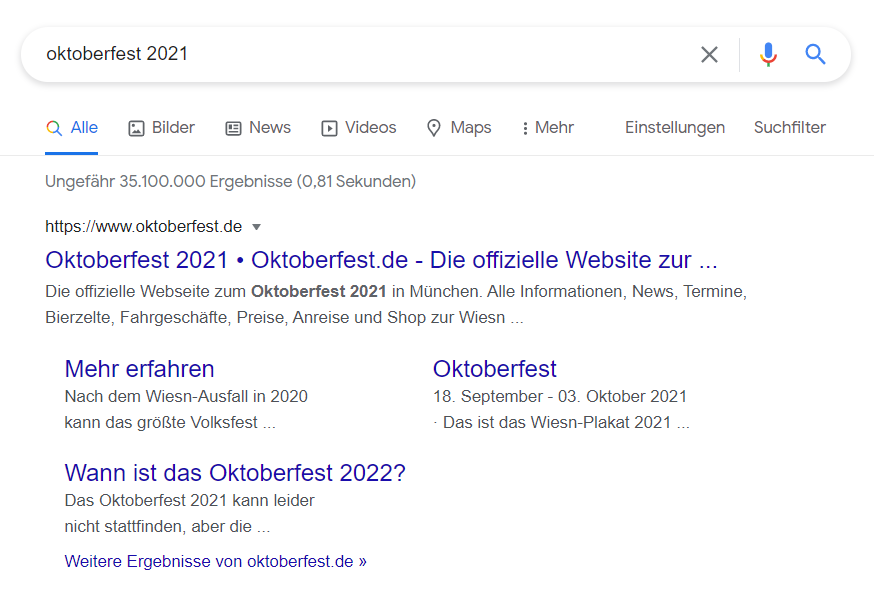Open Wann ist das Oktoberfest 2022? link
Screen dimensions: 874x590
(235, 472)
